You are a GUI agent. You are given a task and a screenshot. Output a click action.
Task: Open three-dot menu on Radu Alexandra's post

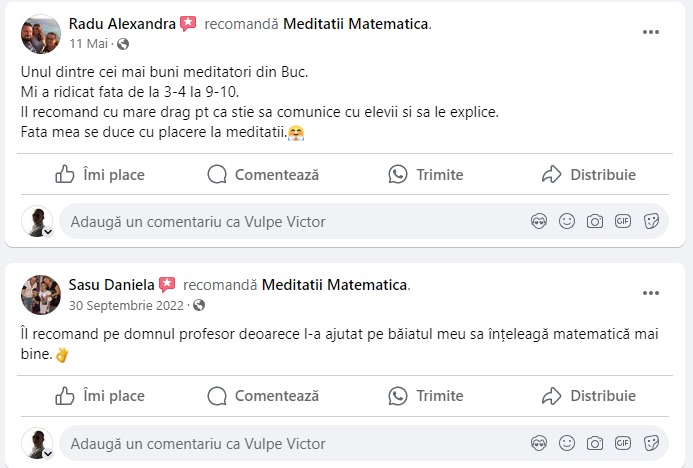[x=651, y=32]
